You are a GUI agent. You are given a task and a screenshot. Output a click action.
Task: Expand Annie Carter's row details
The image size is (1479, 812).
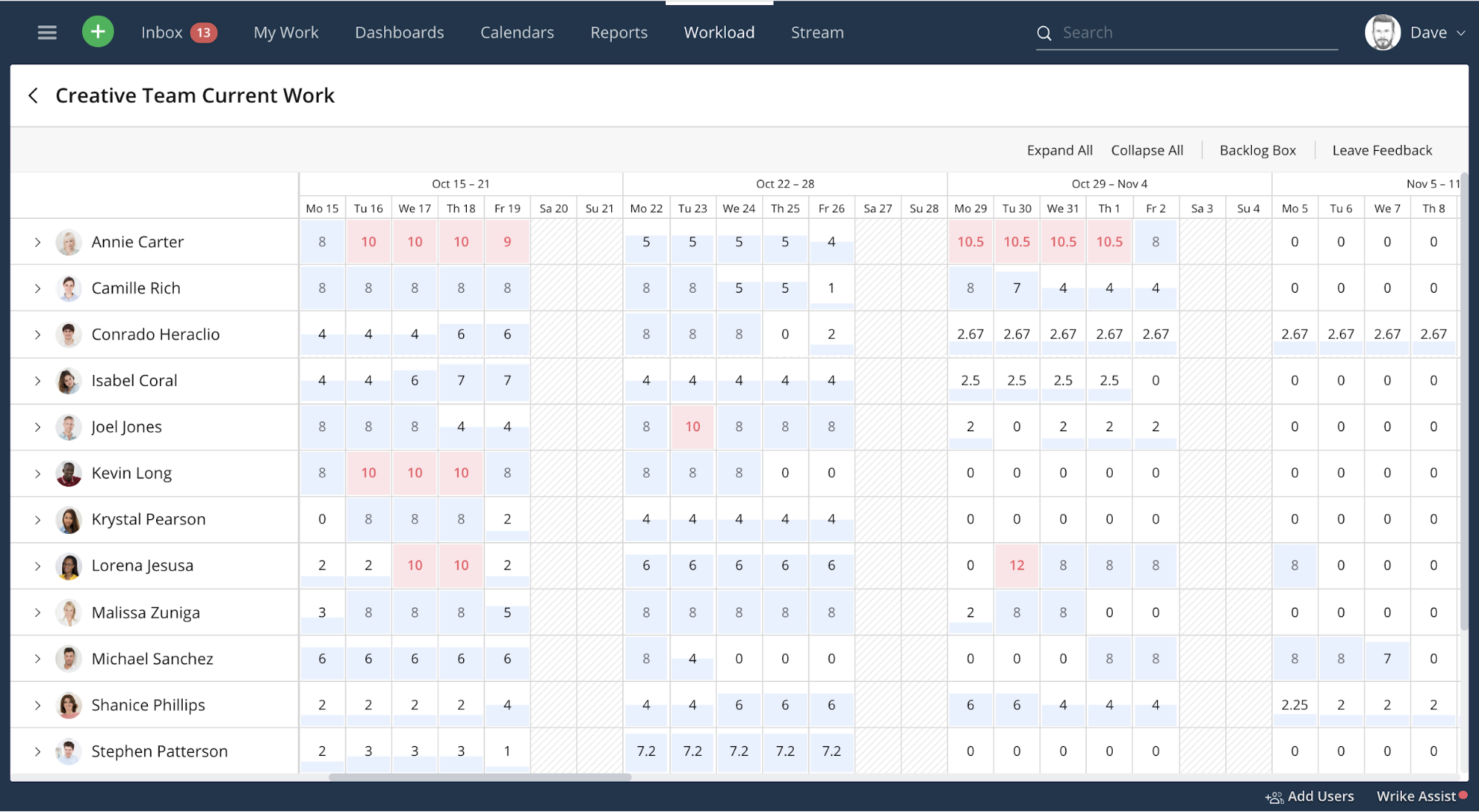(x=36, y=241)
